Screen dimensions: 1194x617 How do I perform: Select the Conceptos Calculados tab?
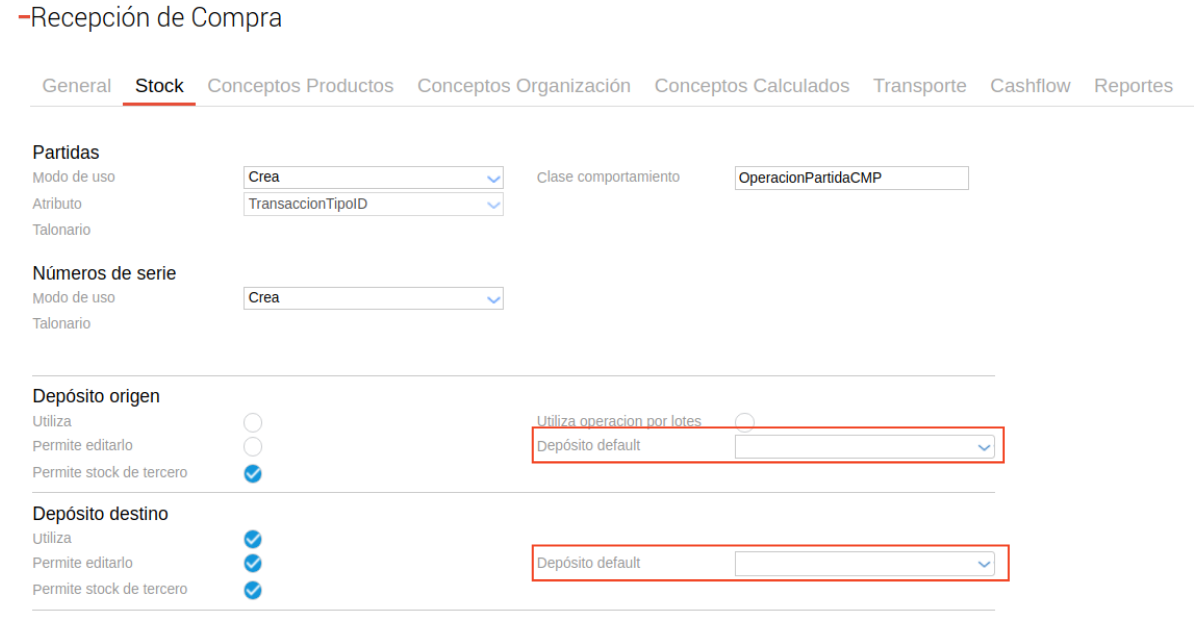[751, 86]
